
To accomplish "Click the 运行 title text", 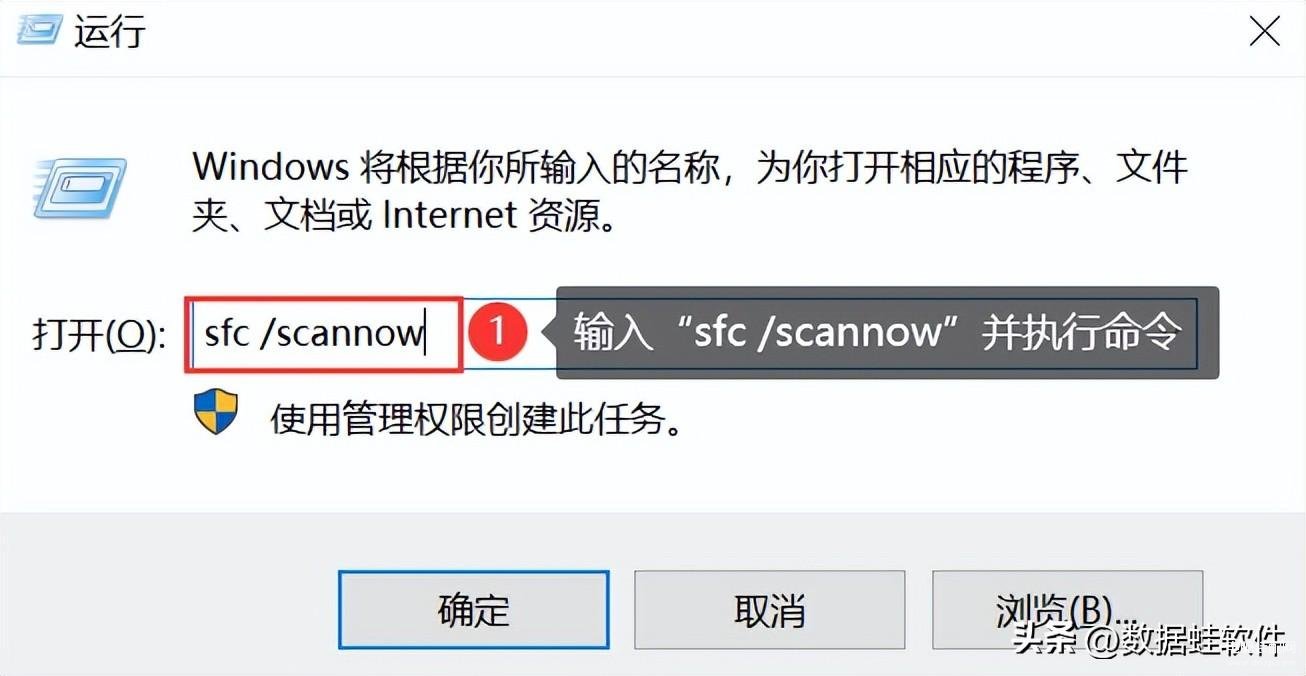I will (x=111, y=32).
